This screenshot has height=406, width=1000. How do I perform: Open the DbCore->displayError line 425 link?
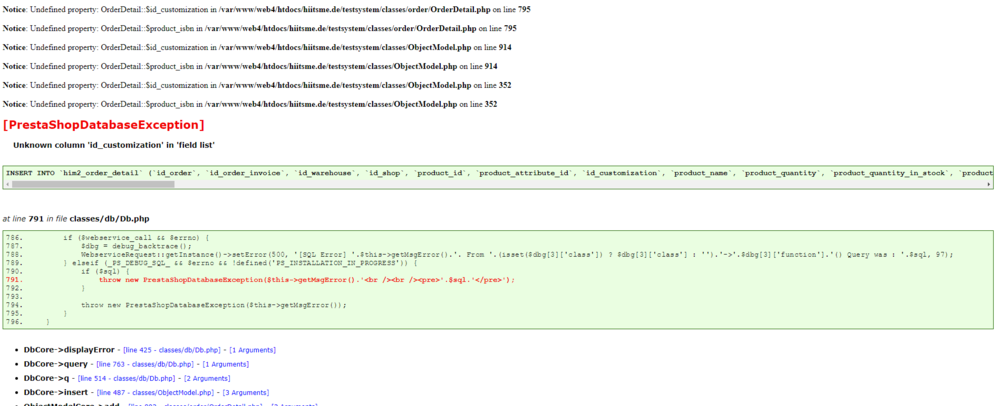[172, 350]
